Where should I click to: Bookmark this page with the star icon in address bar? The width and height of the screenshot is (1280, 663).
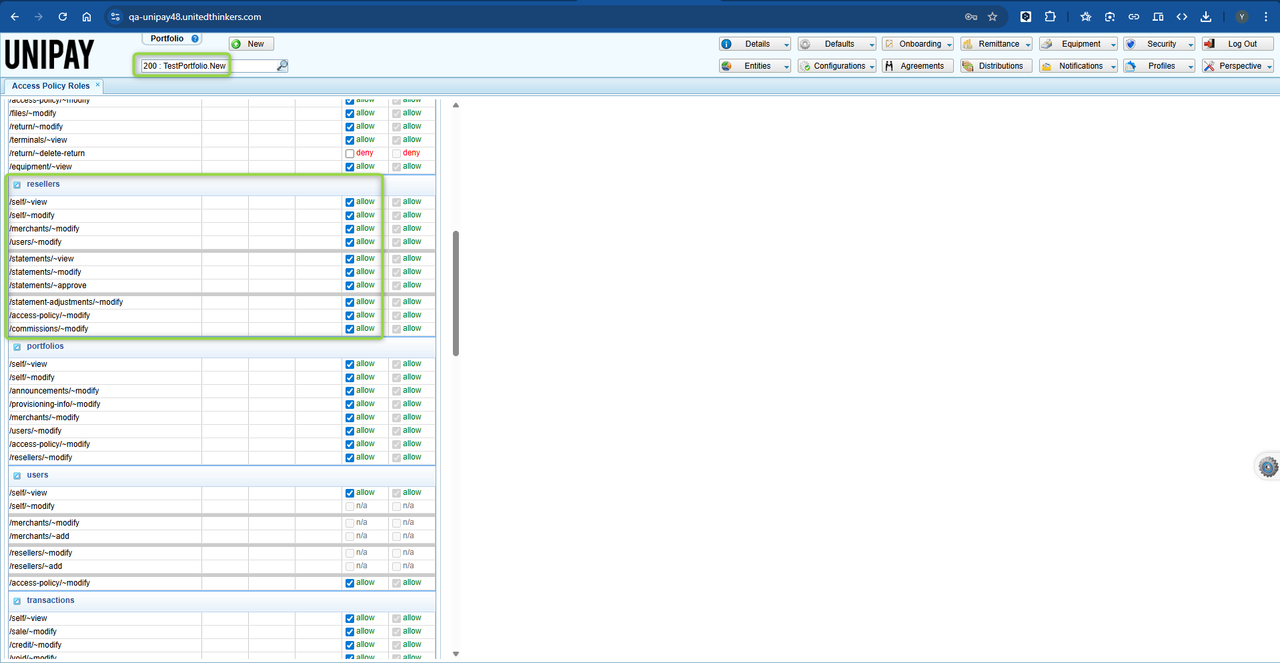click(x=993, y=16)
